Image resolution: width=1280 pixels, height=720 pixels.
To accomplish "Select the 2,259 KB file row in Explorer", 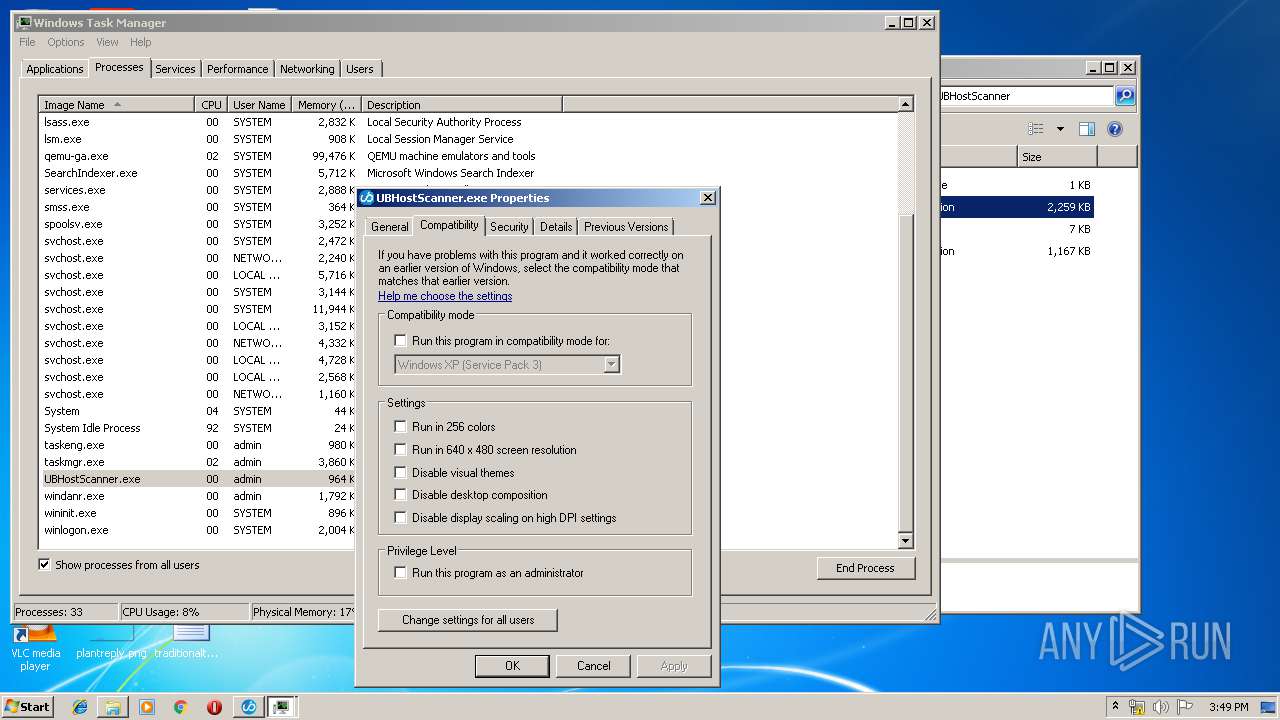I will coord(1016,207).
